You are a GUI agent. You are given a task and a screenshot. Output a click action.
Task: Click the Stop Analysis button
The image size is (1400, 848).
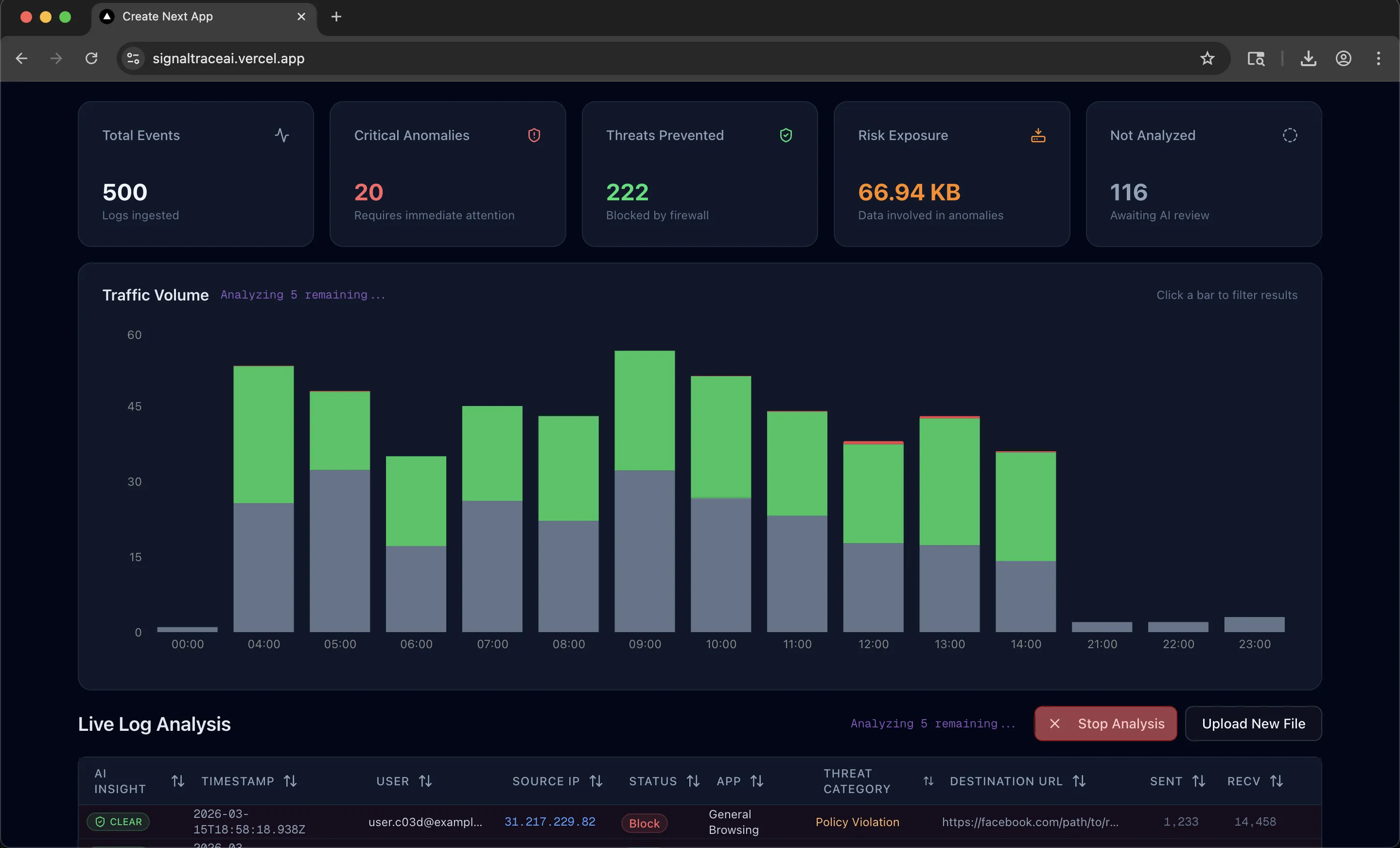tap(1104, 723)
